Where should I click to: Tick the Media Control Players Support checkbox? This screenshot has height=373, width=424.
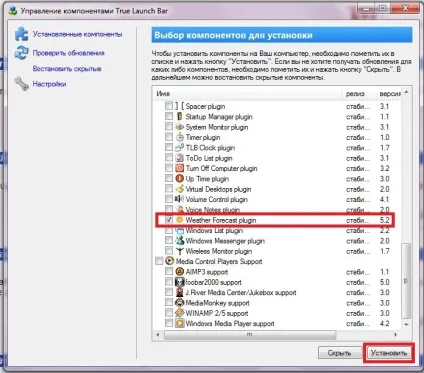(159, 261)
